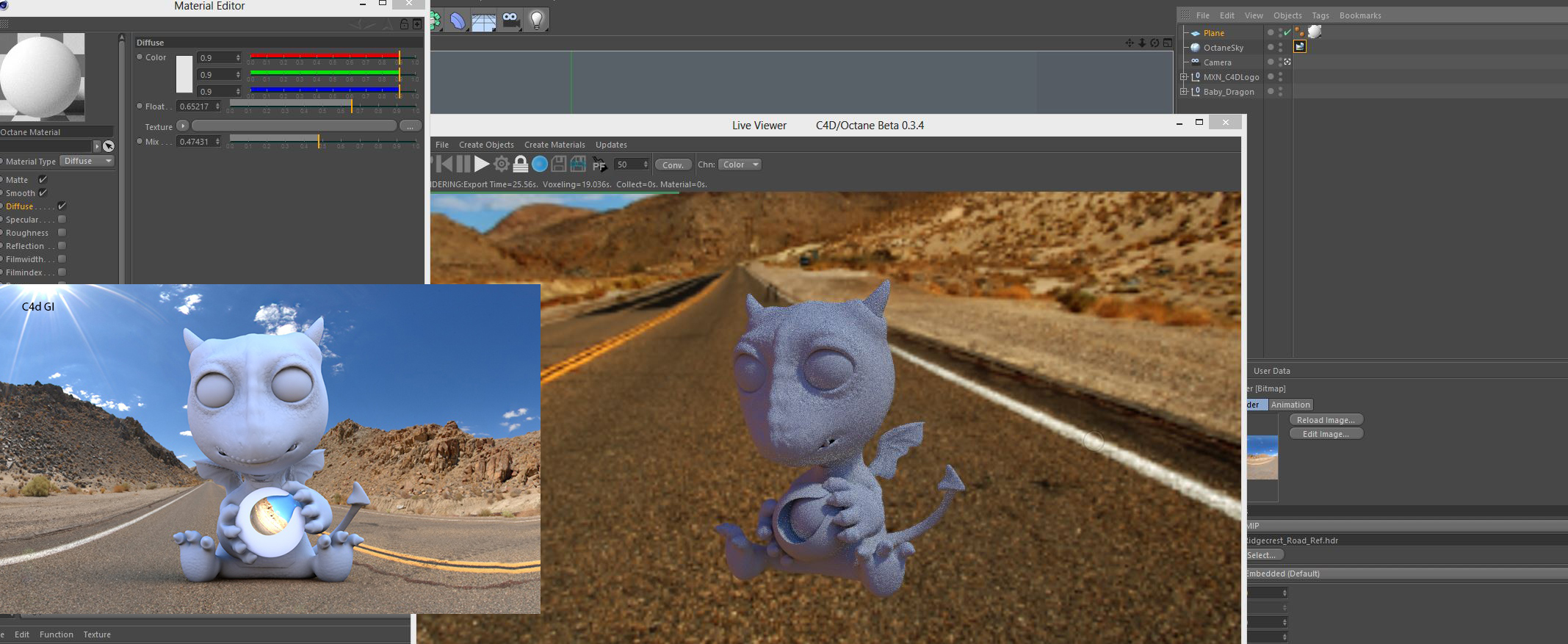Open the Chn Color channel dropdown
This screenshot has height=644, width=1568.
(740, 164)
